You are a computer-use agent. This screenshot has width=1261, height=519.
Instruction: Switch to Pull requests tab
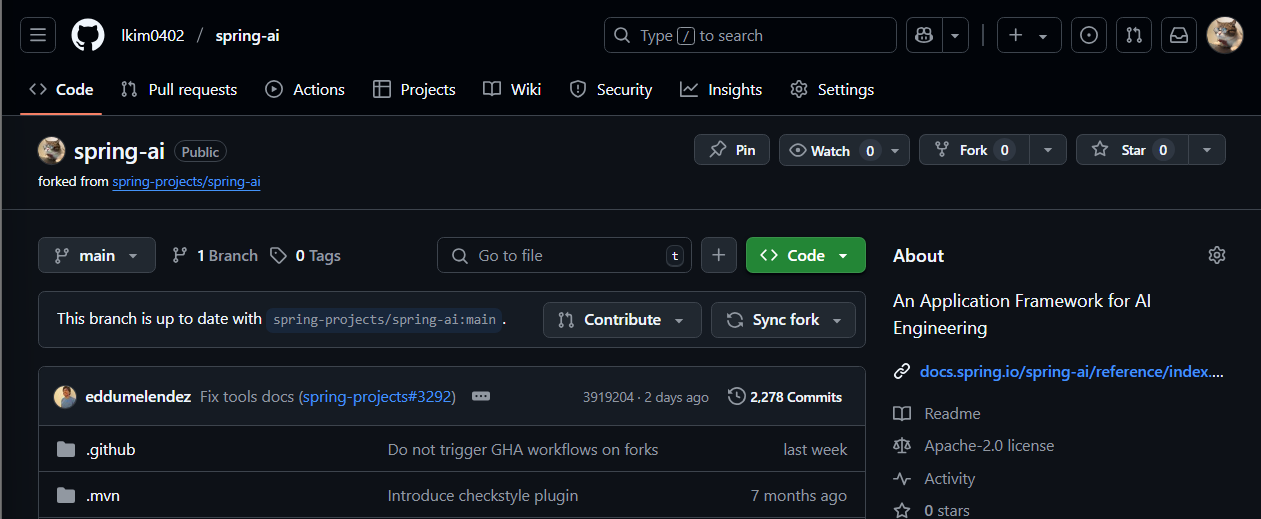(x=178, y=89)
